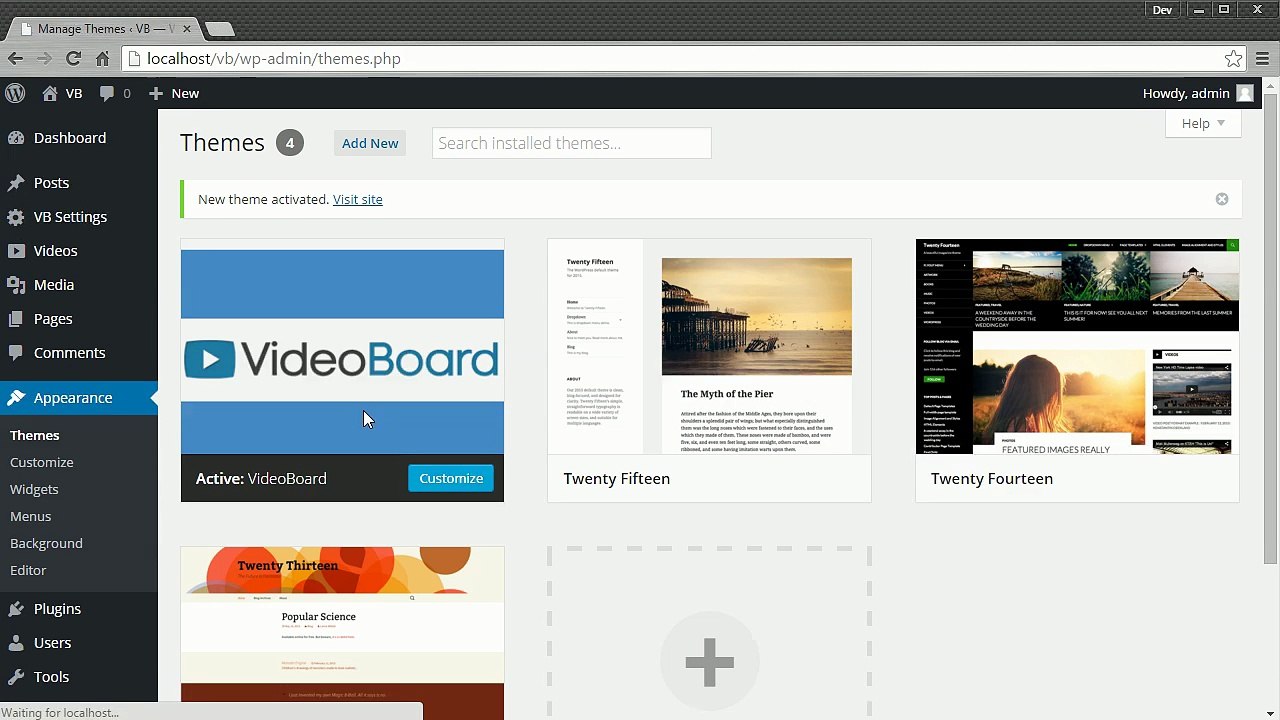Reload the page with the refresh icon
The width and height of the screenshot is (1280, 720).
click(73, 59)
